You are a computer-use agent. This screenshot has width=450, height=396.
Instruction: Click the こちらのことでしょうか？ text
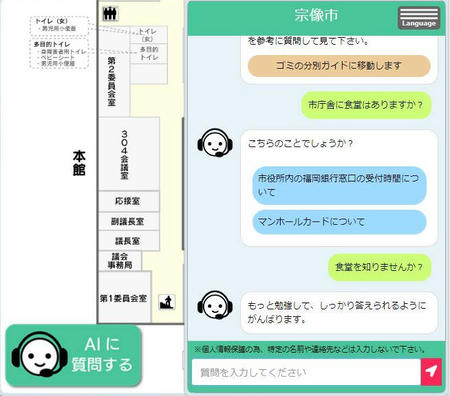coord(300,143)
